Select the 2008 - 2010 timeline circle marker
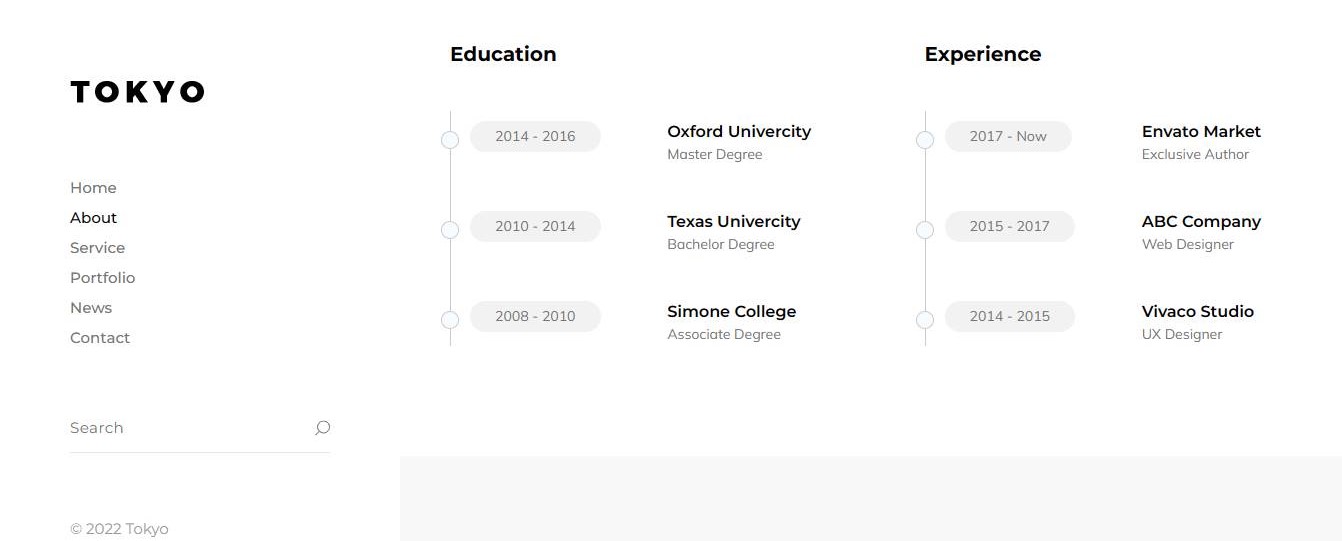 [450, 320]
